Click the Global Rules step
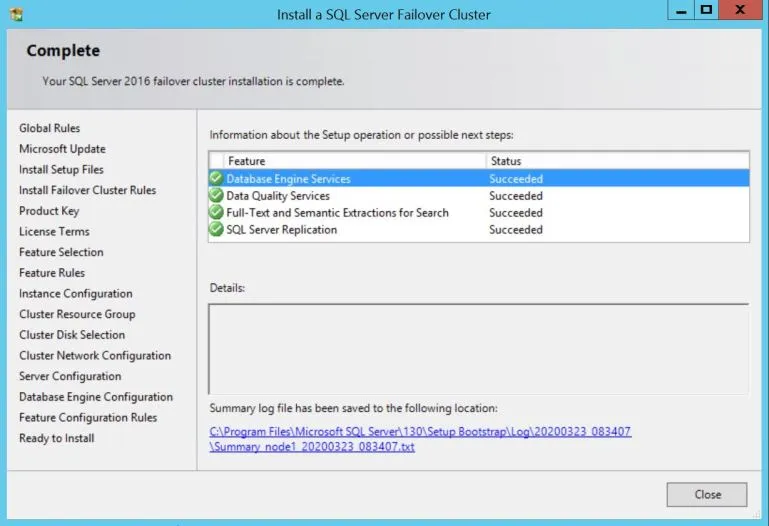Image resolution: width=769 pixels, height=526 pixels. (50, 128)
